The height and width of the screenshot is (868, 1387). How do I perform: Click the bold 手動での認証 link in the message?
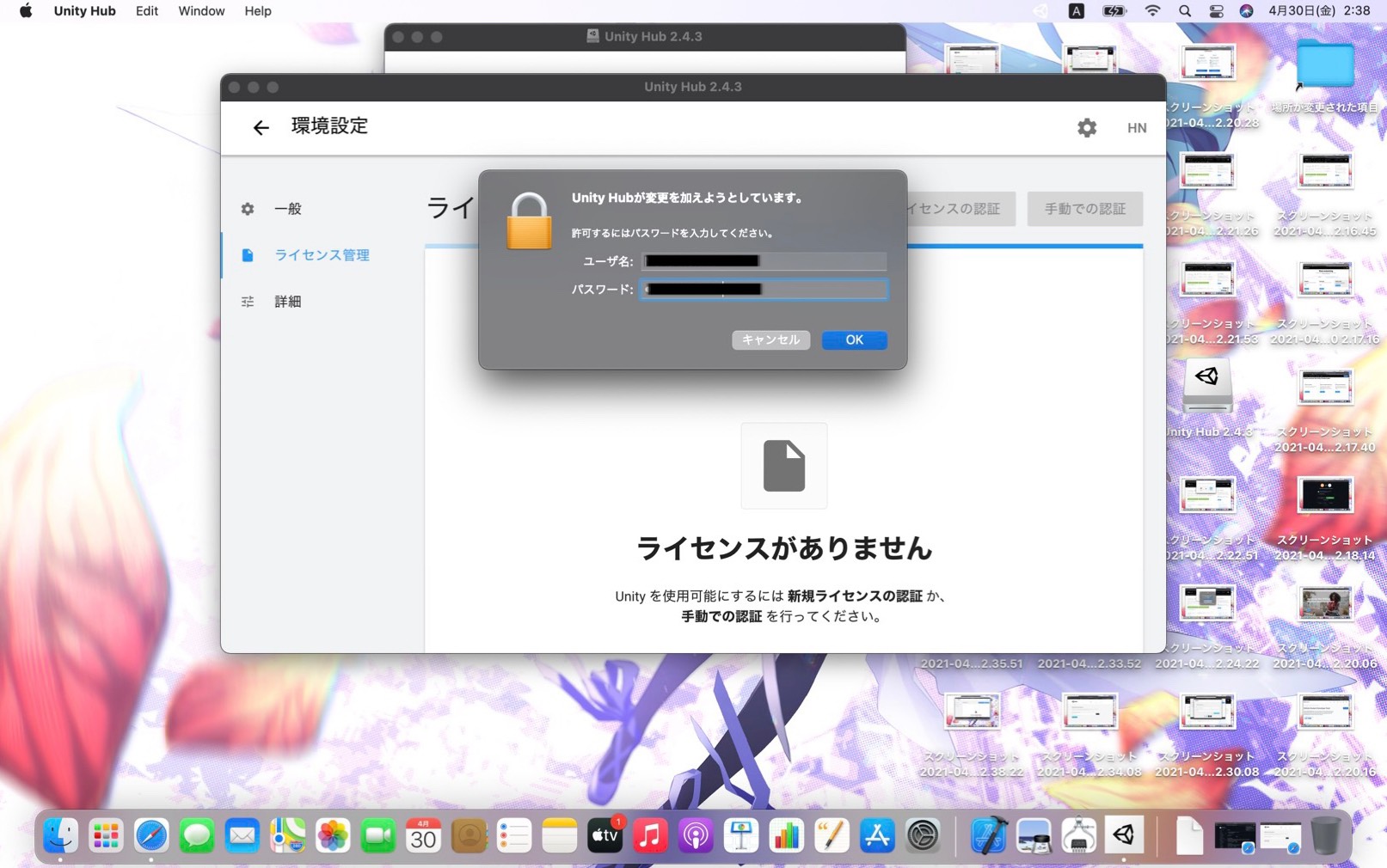click(721, 616)
